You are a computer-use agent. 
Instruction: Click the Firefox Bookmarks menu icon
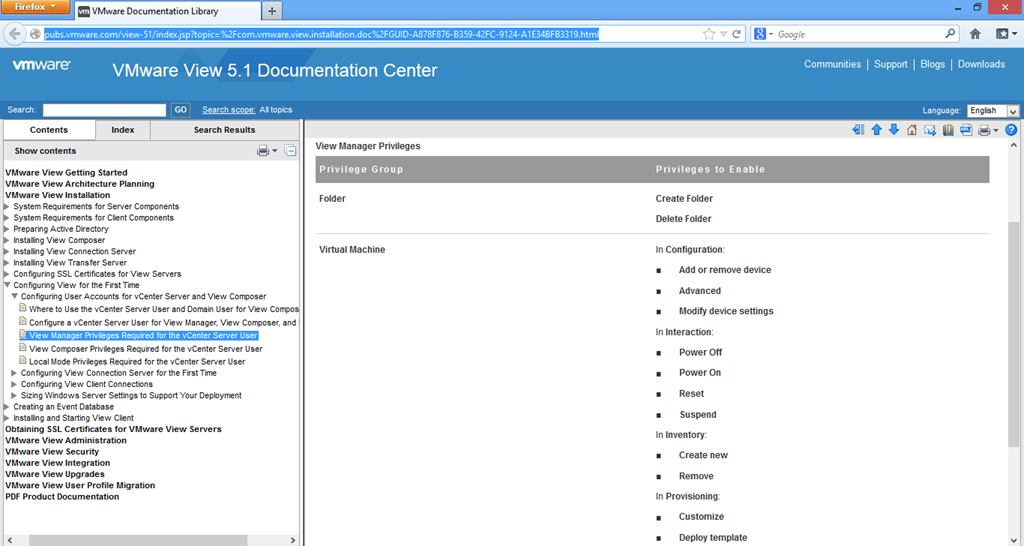tap(1006, 34)
